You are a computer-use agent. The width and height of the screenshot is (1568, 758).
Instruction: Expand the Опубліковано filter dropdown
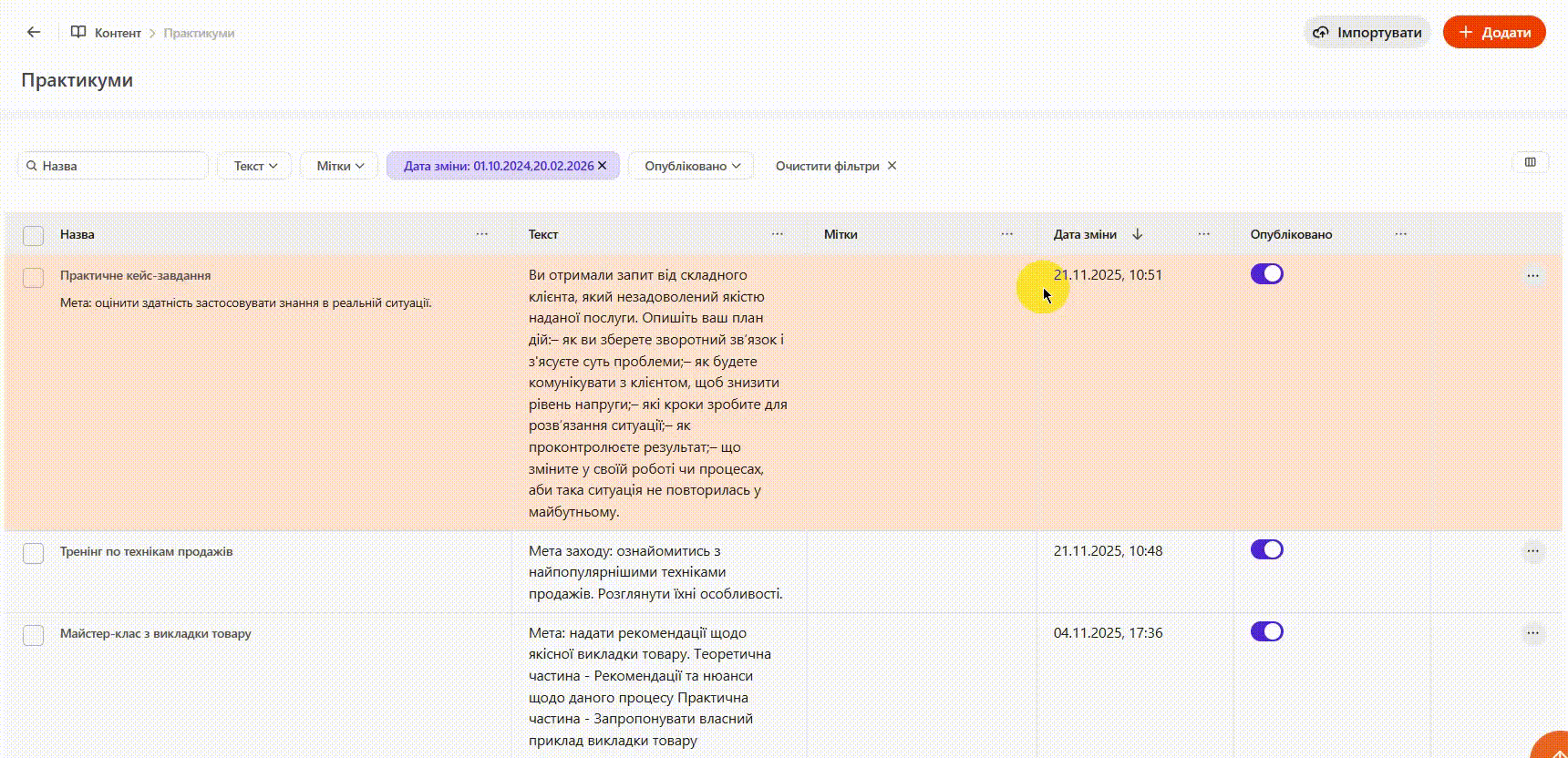691,166
